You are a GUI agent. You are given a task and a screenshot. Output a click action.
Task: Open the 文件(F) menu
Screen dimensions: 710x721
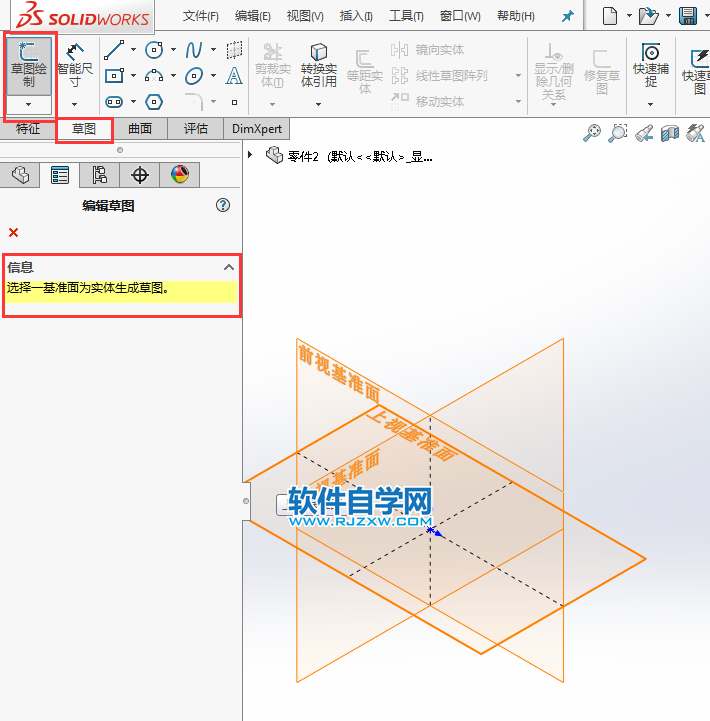point(200,16)
